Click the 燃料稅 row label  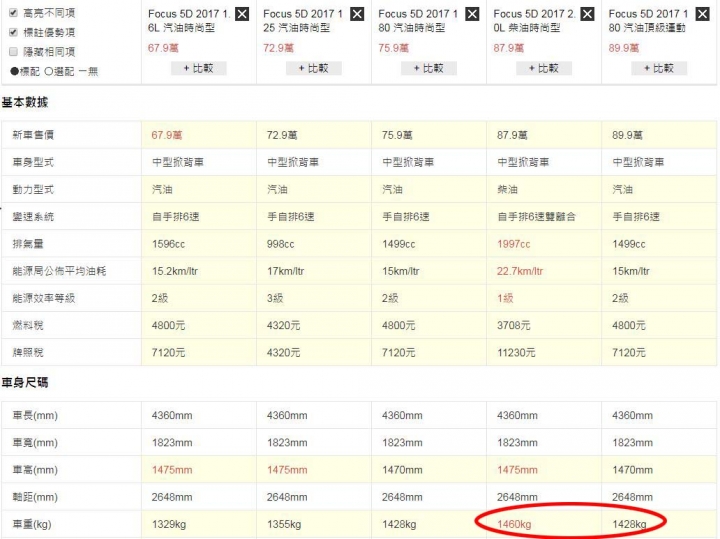pyautogui.click(x=28, y=325)
